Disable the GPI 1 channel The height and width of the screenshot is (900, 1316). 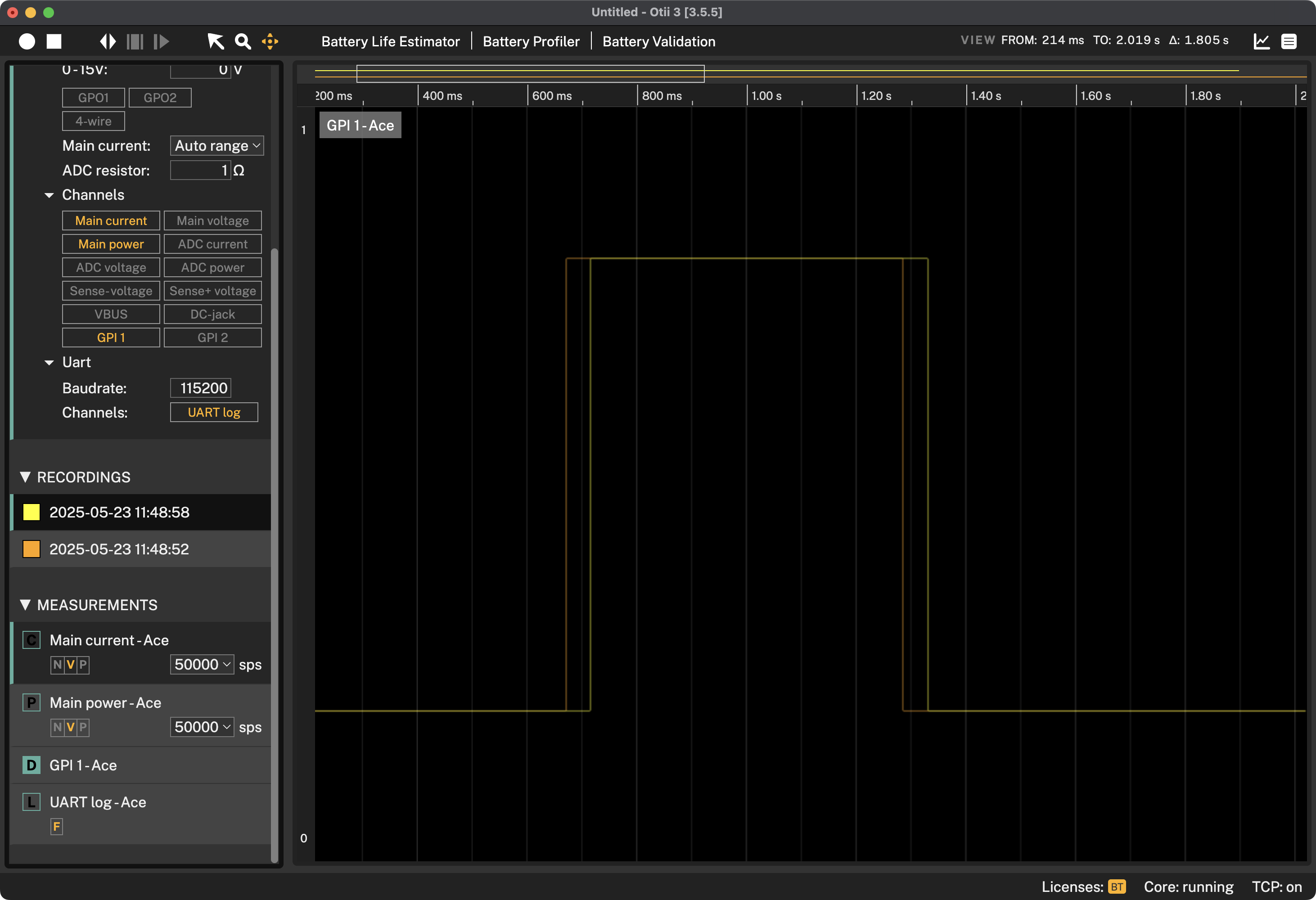[111, 337]
